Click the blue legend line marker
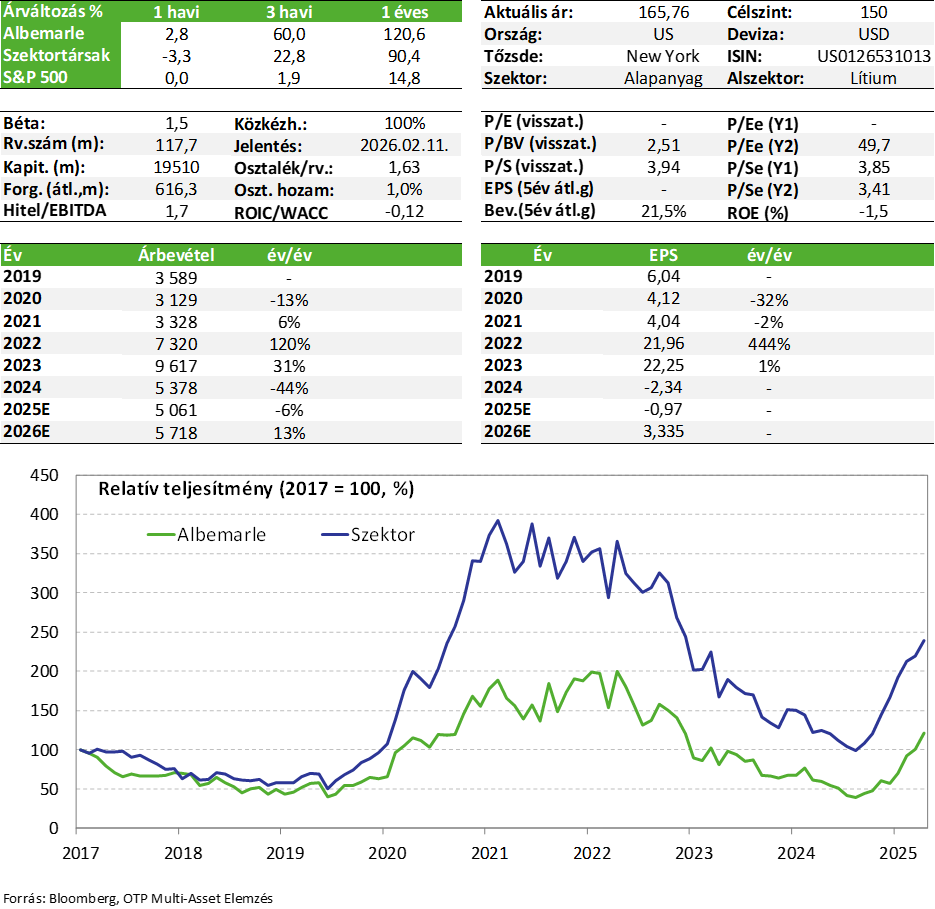935x909 pixels. [335, 534]
